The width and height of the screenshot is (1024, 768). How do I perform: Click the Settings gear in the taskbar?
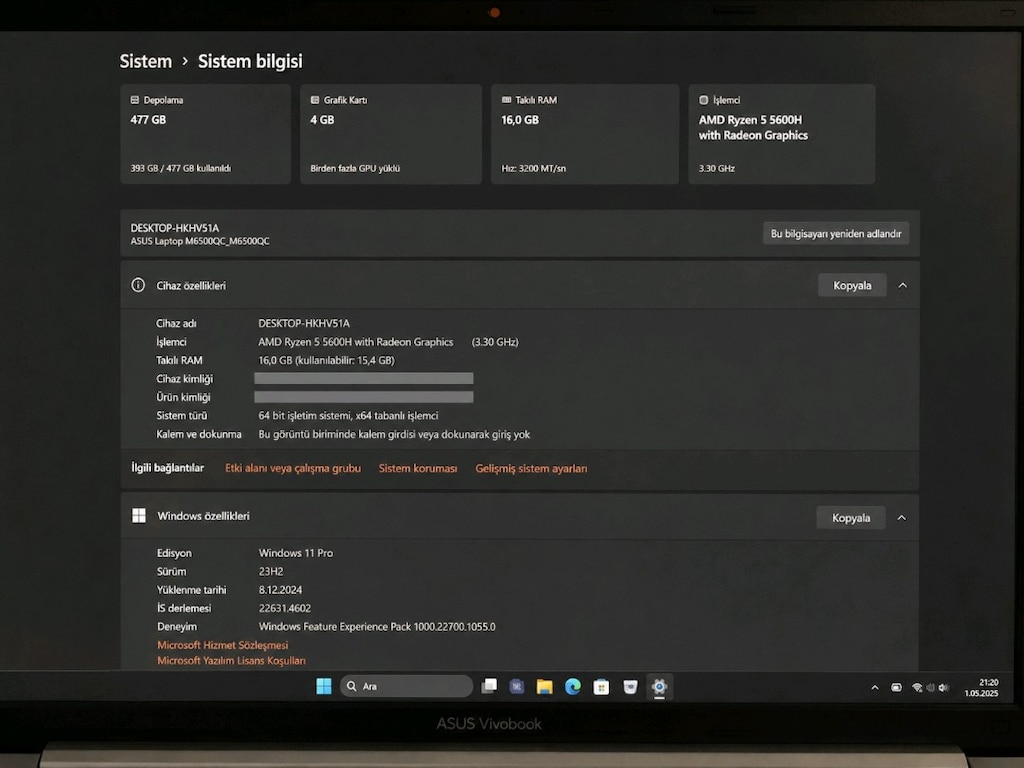click(x=659, y=686)
